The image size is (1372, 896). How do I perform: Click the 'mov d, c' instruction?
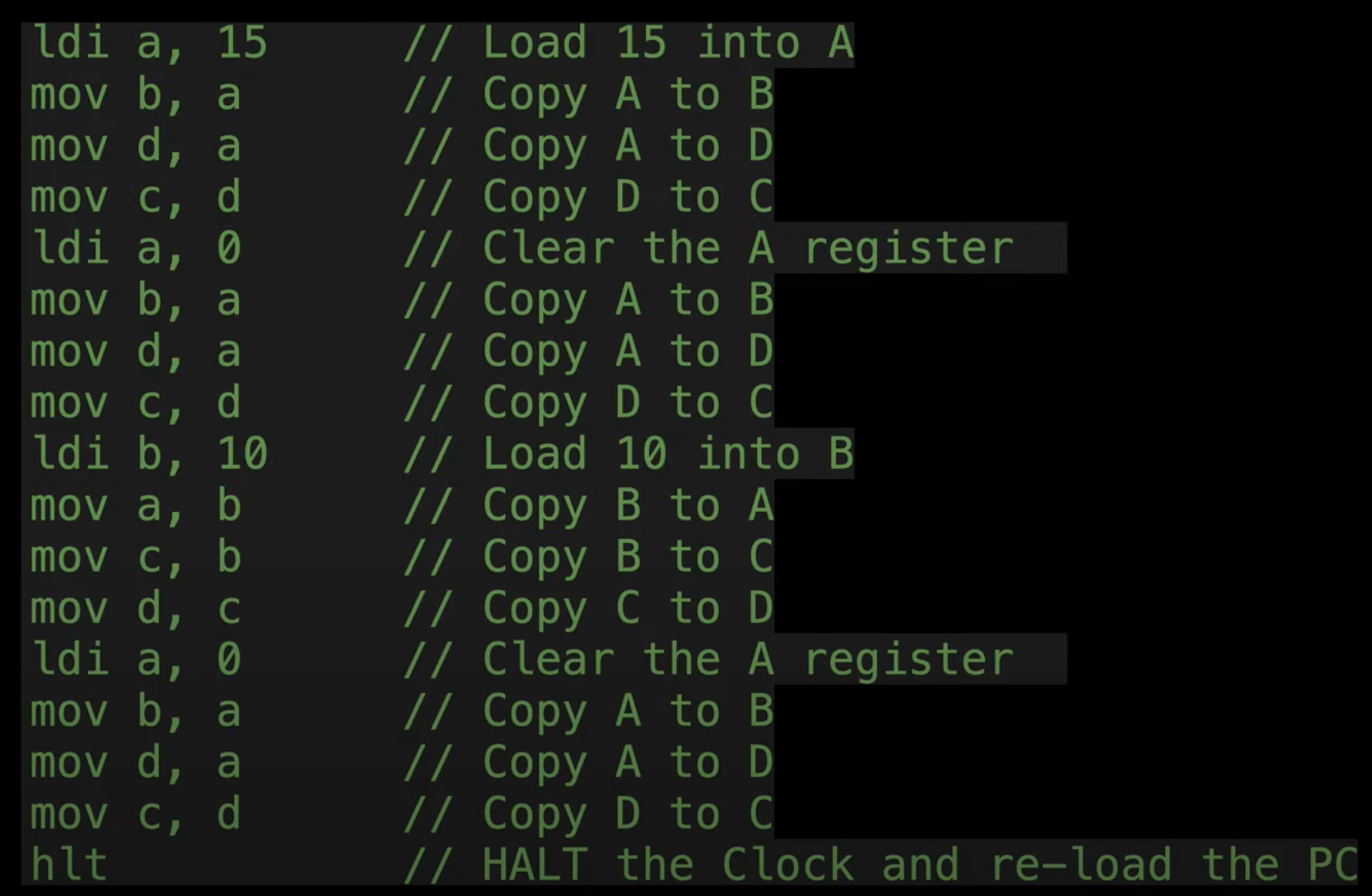(x=136, y=608)
